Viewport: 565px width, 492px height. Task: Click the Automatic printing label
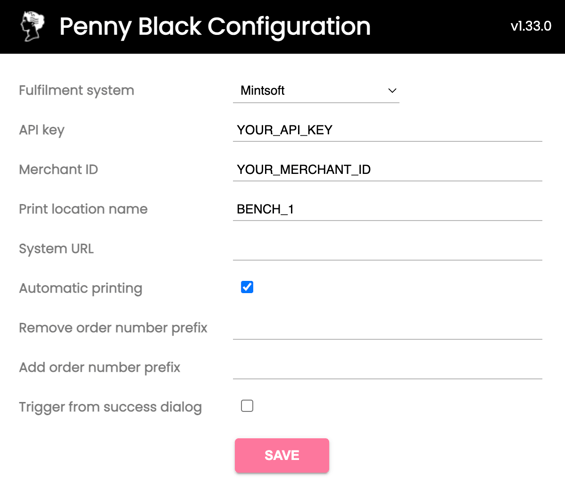pyautogui.click(x=81, y=288)
